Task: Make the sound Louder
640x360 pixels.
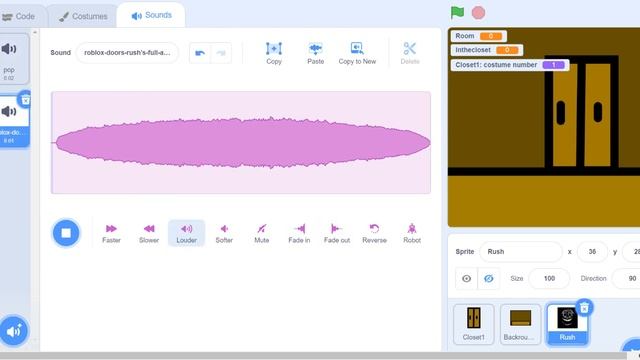Action: point(187,233)
